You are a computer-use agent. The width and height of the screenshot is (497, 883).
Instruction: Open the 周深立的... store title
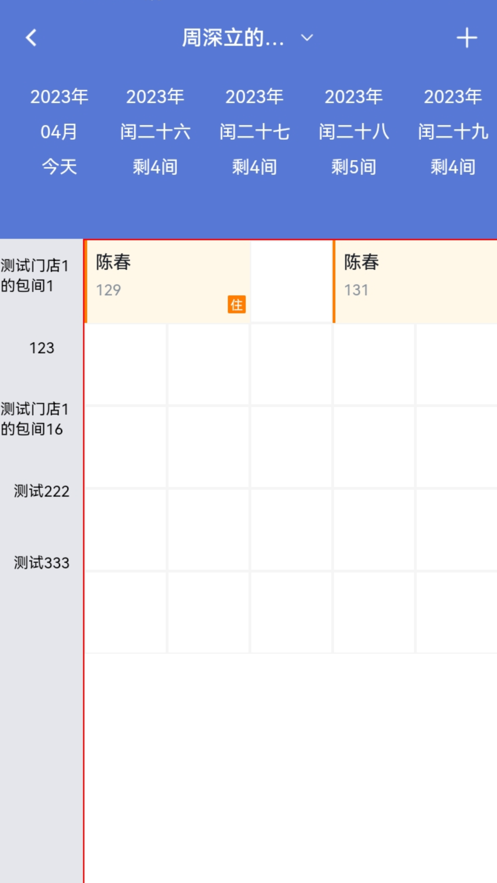click(232, 38)
